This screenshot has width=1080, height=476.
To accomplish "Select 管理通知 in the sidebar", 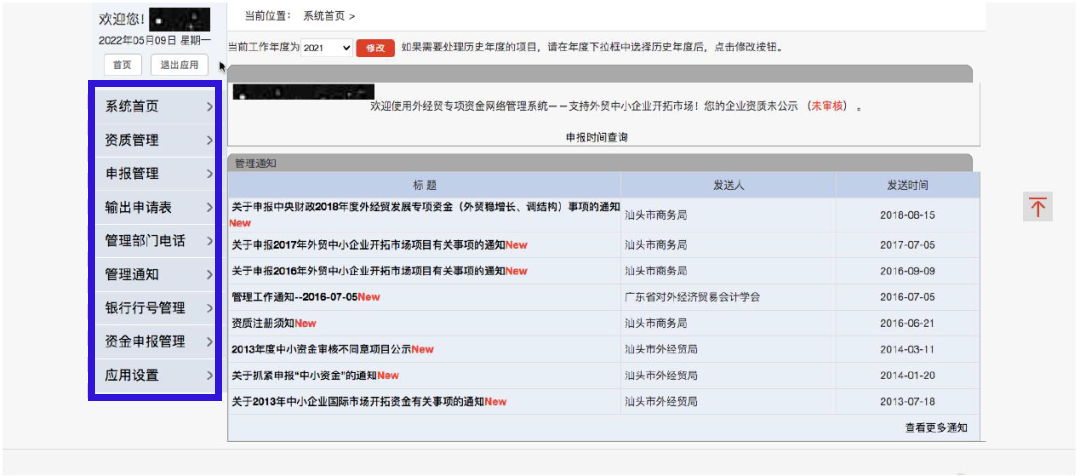I will tap(132, 274).
